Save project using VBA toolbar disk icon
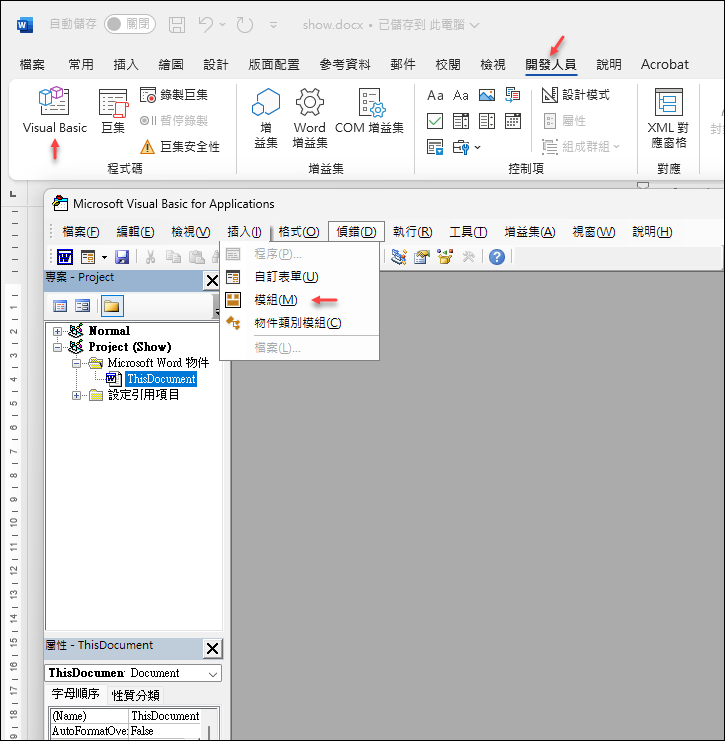725x741 pixels. (122, 258)
